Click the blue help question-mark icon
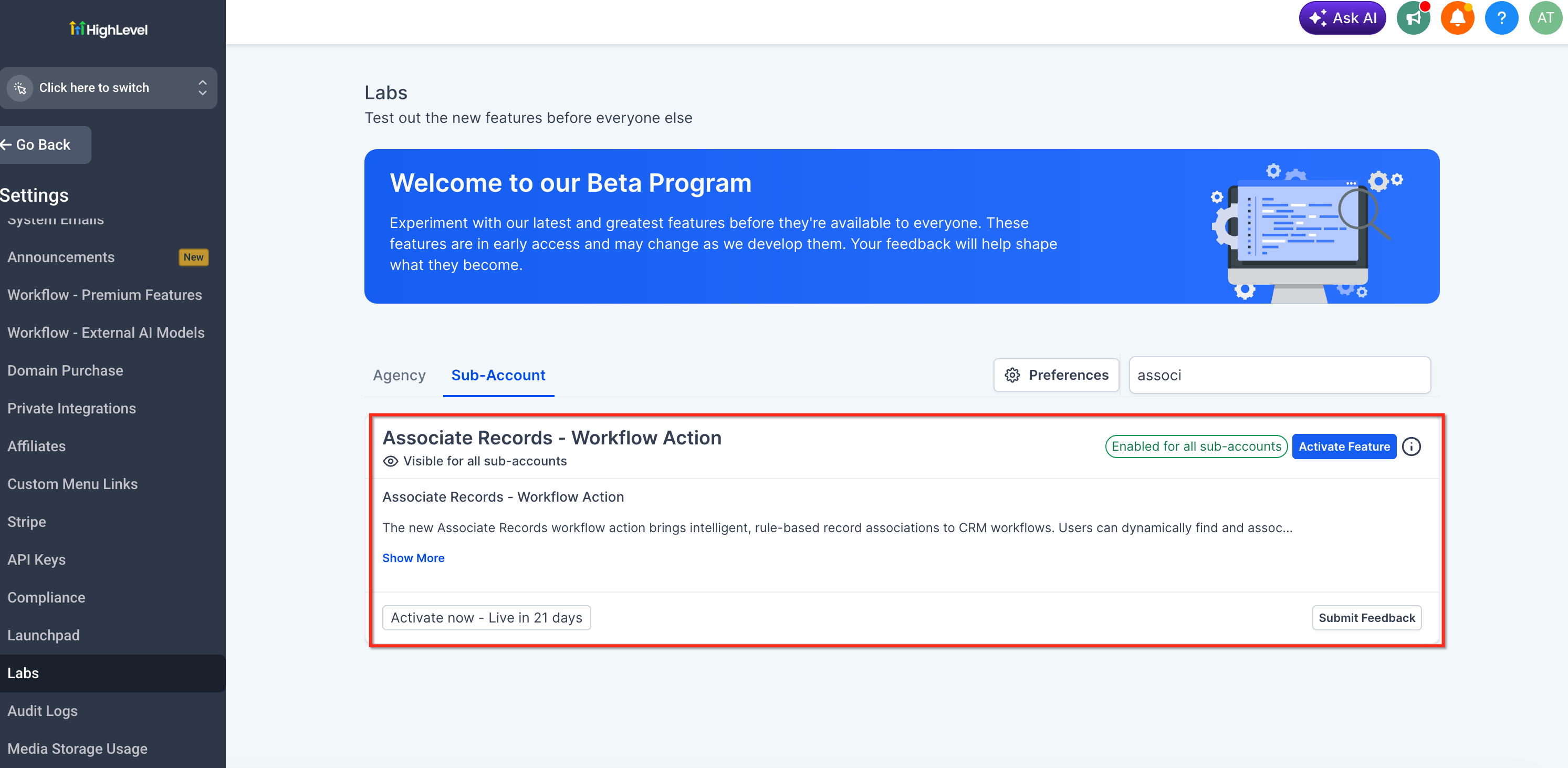This screenshot has height=768, width=1568. (1501, 18)
